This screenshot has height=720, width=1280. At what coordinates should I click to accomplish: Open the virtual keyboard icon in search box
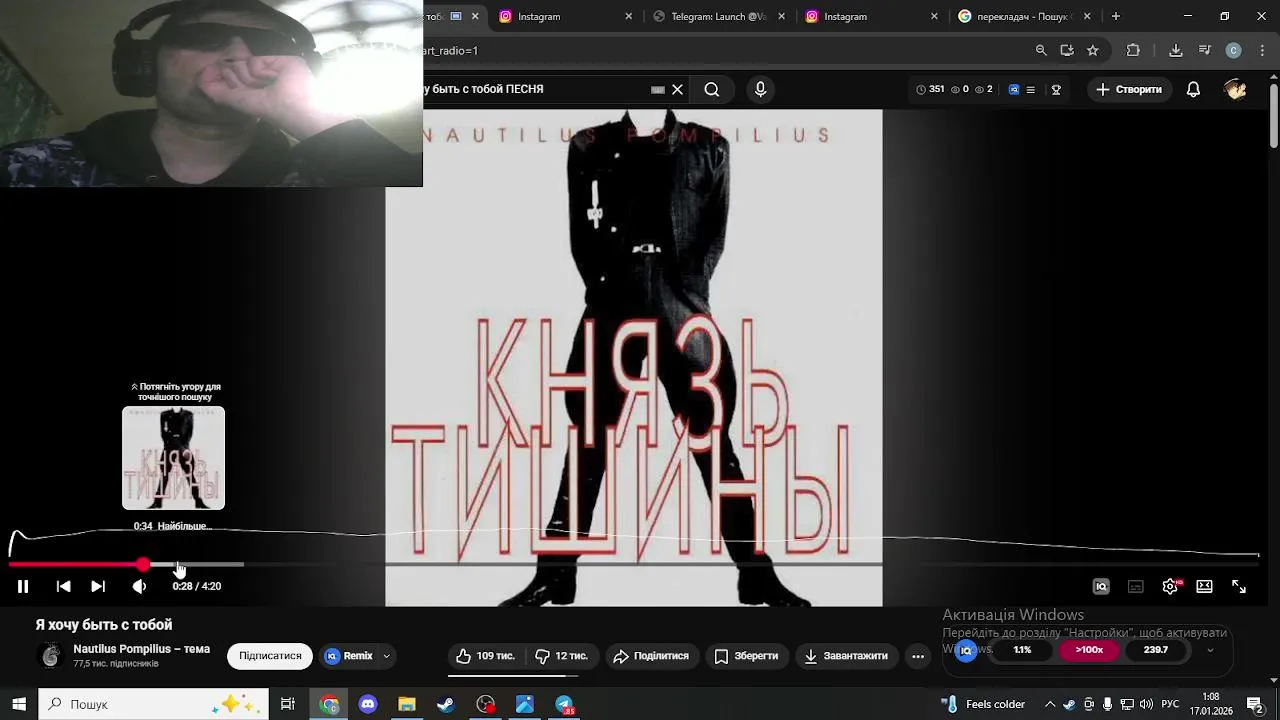coord(657,89)
